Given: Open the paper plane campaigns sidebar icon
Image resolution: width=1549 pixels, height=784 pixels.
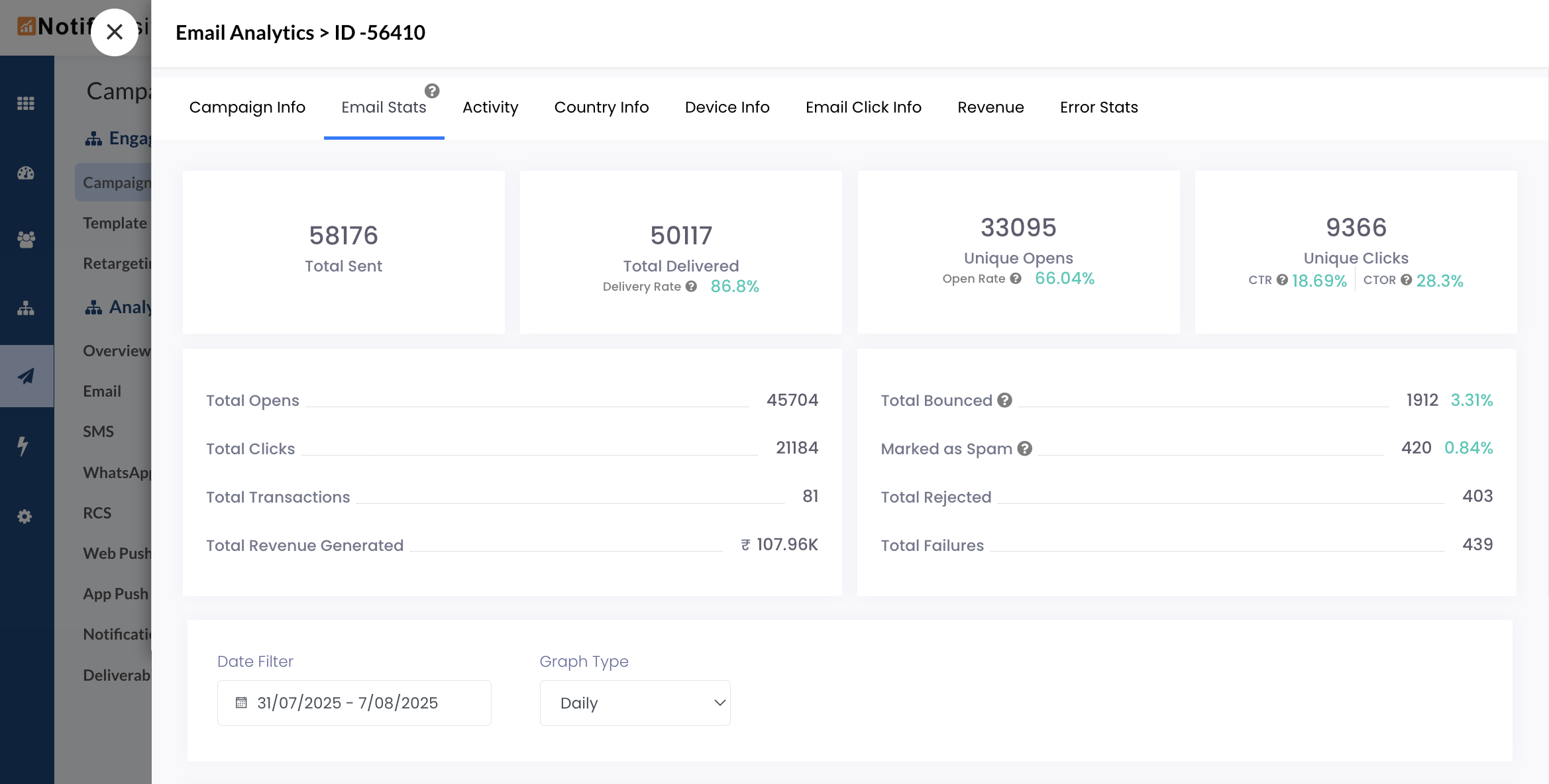Looking at the screenshot, I should point(26,376).
